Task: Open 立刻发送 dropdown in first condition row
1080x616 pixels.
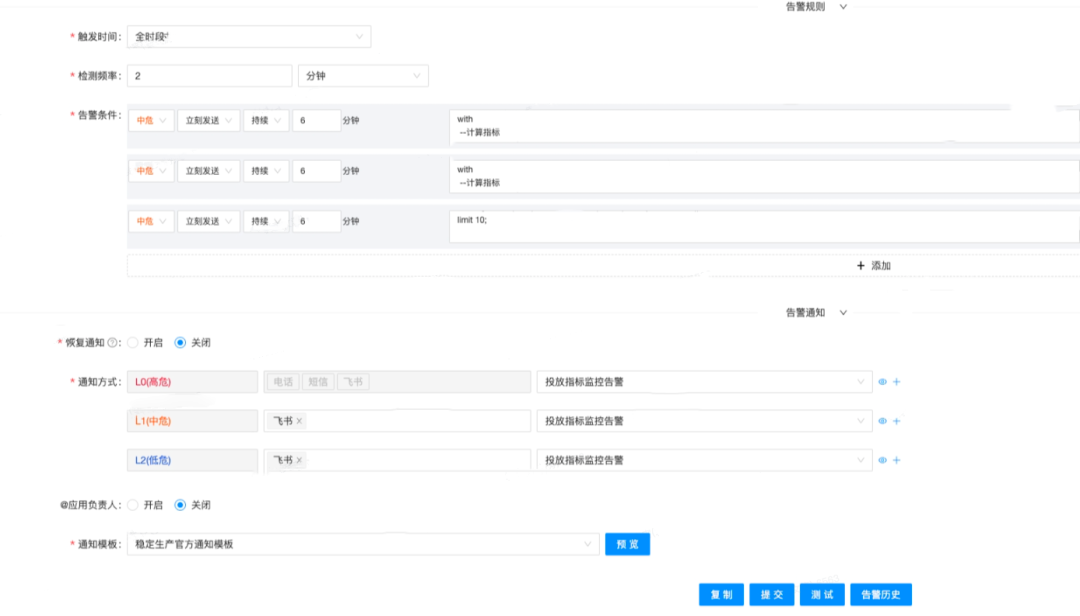Action: (209, 121)
